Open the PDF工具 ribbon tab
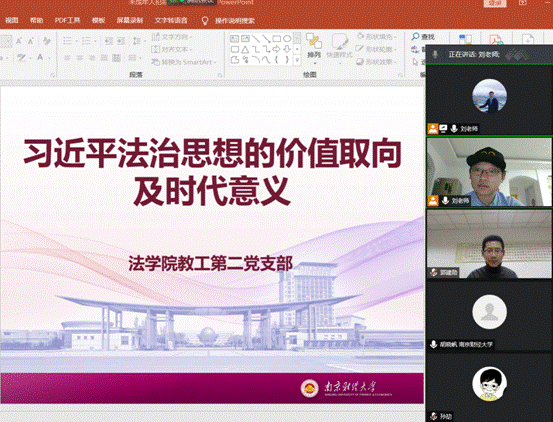 (x=67, y=20)
